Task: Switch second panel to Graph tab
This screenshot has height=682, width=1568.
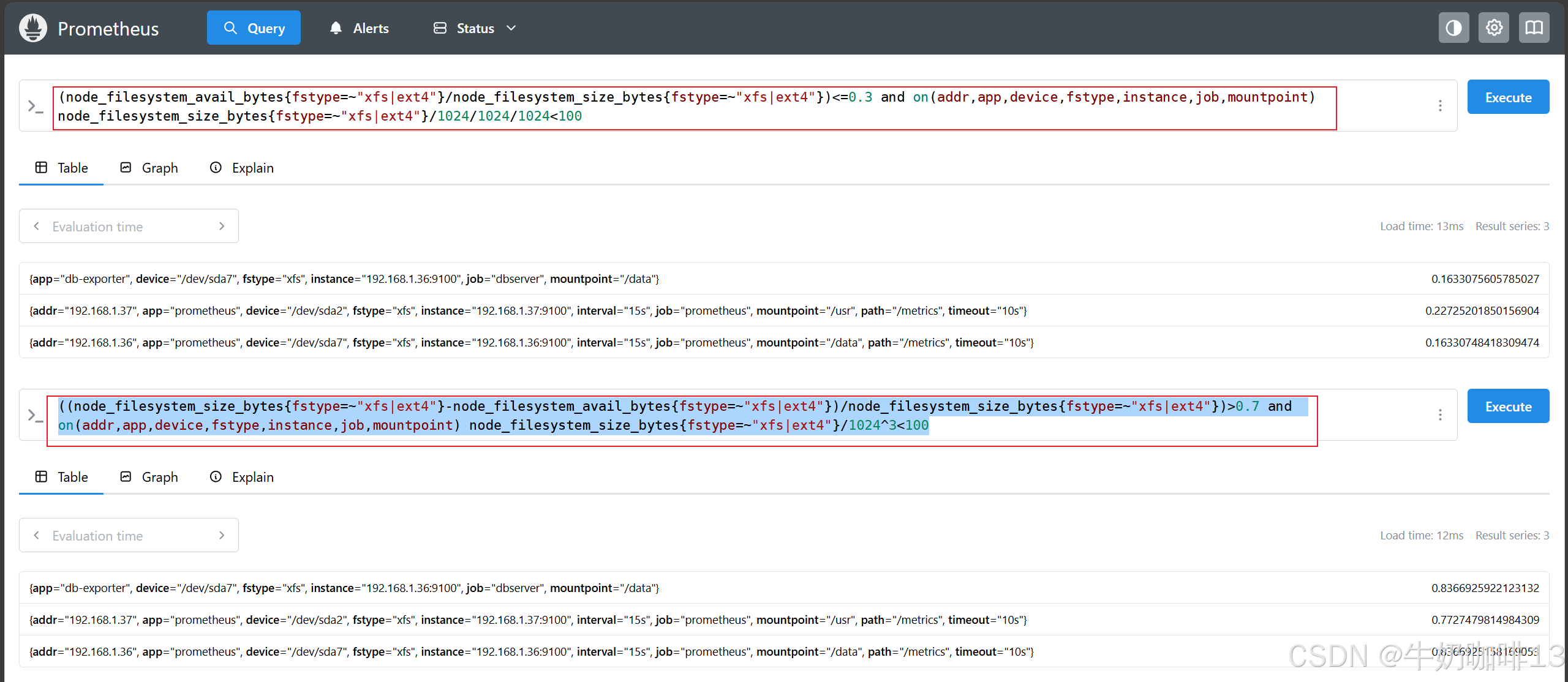Action: click(x=149, y=477)
